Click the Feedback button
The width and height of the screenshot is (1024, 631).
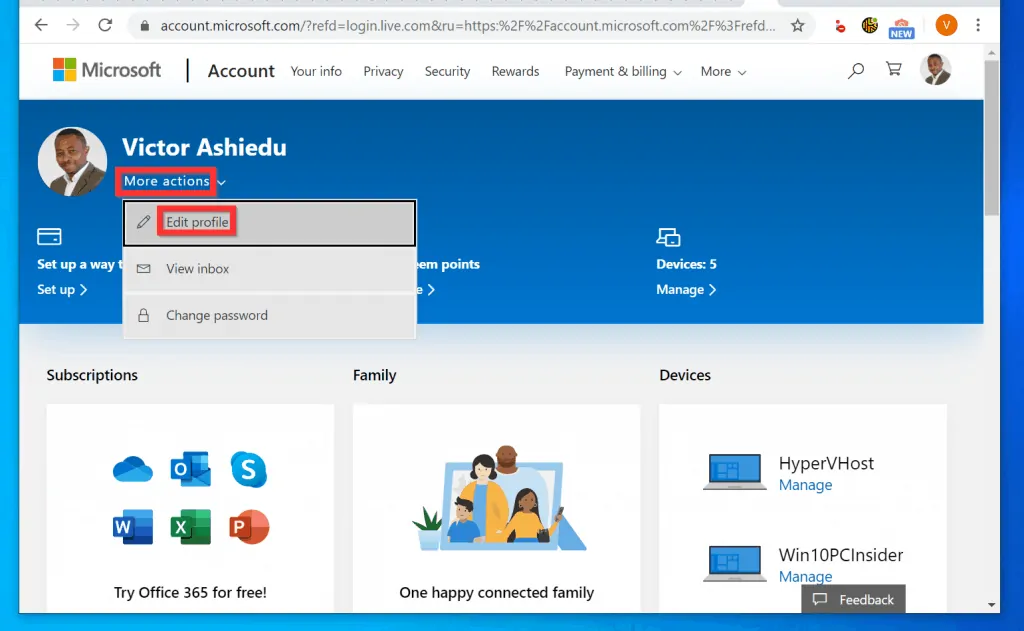[853, 599]
